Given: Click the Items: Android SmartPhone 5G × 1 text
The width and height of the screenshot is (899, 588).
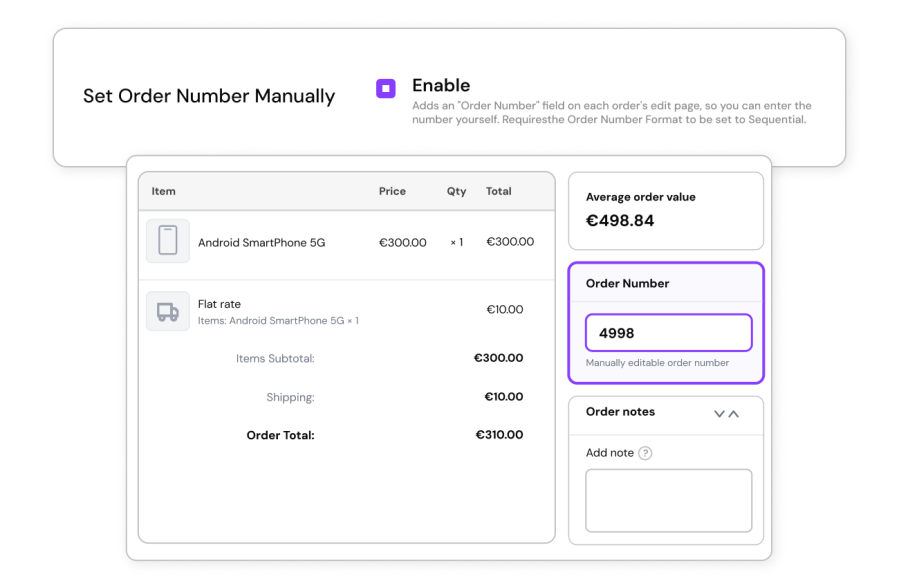Looking at the screenshot, I should (278, 321).
